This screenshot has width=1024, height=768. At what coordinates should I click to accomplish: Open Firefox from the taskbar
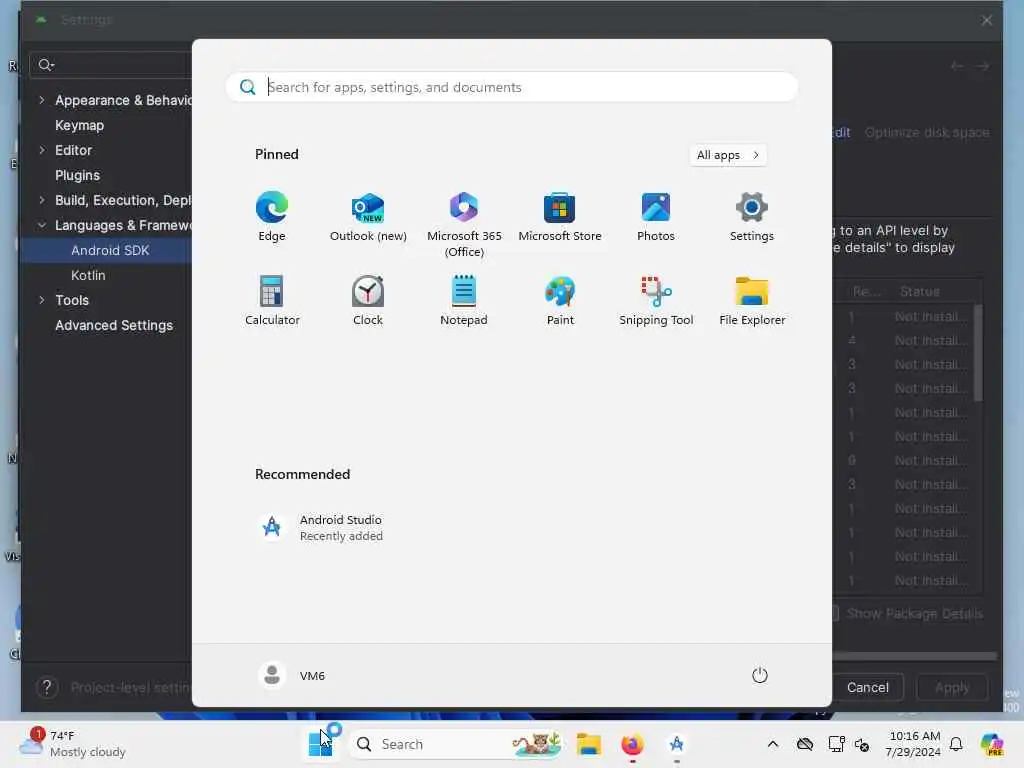tap(632, 744)
